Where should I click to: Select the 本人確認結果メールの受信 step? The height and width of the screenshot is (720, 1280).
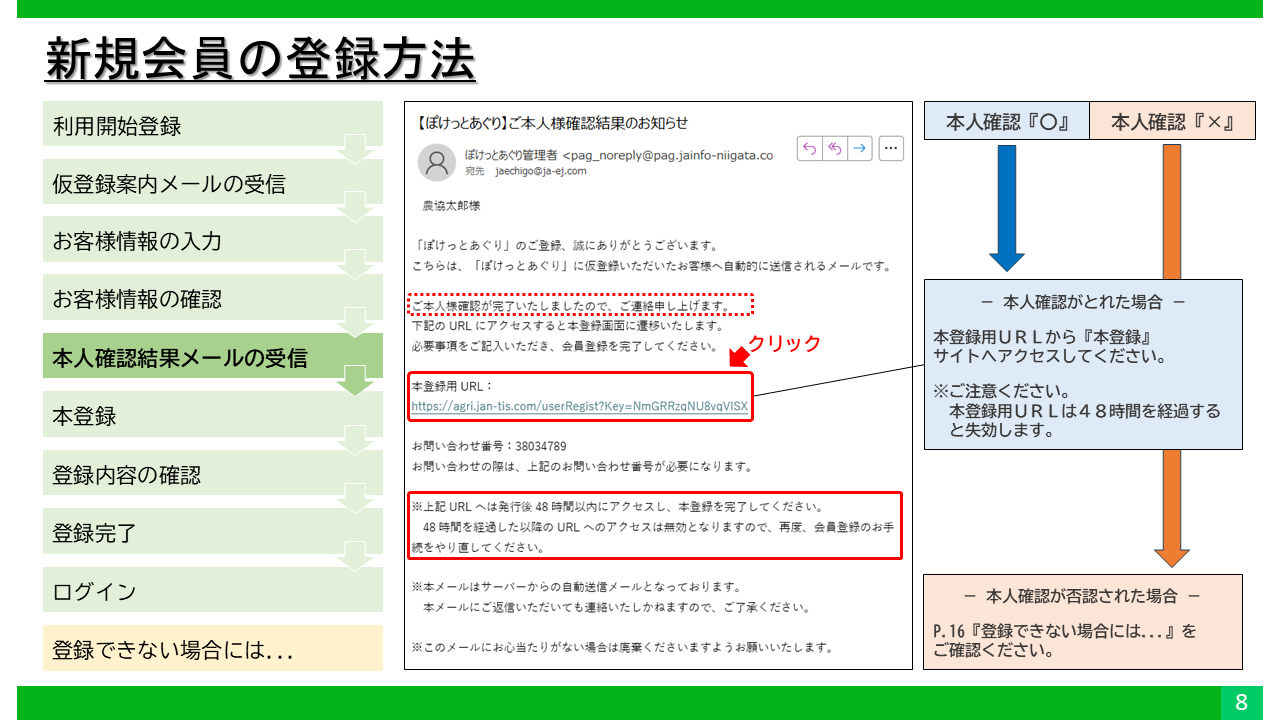pos(212,357)
